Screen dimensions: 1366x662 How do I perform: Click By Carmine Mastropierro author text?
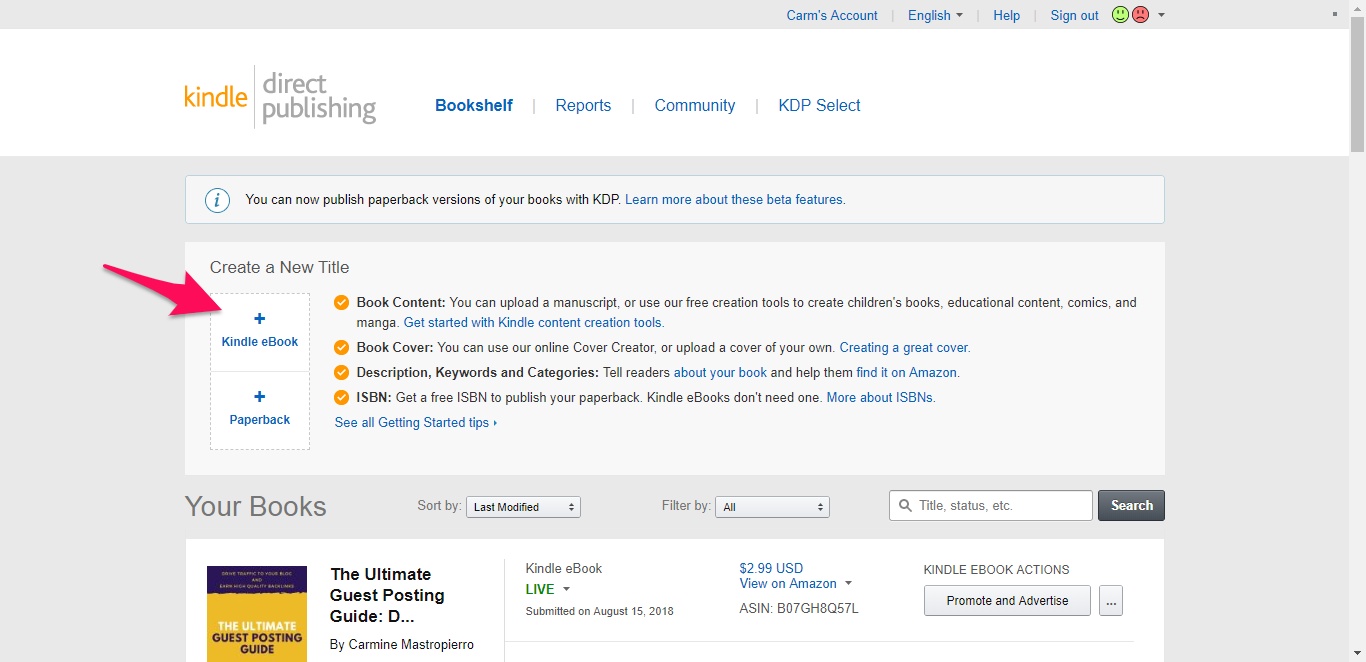402,645
